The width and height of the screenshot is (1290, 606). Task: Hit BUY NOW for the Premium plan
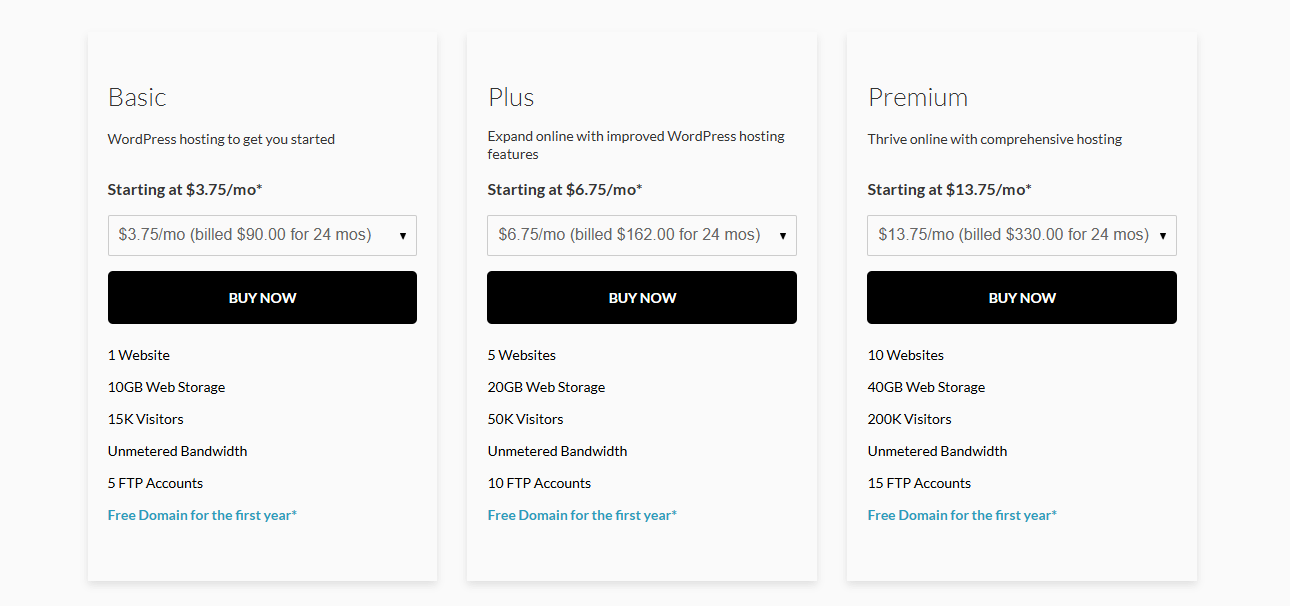[1021, 298]
